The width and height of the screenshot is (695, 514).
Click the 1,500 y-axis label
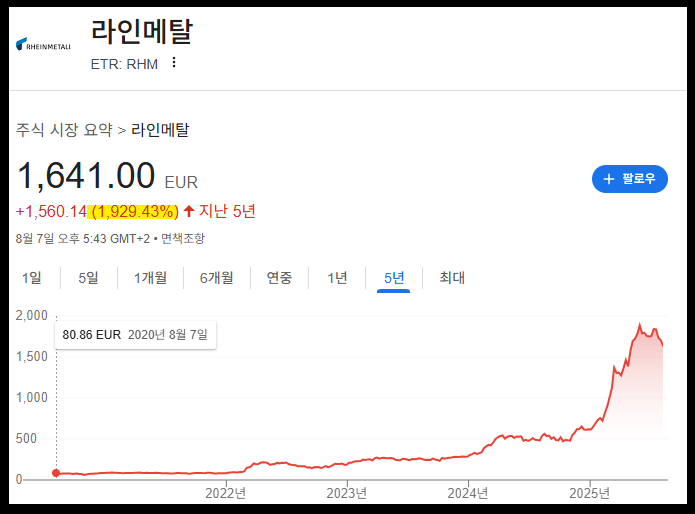(x=31, y=357)
